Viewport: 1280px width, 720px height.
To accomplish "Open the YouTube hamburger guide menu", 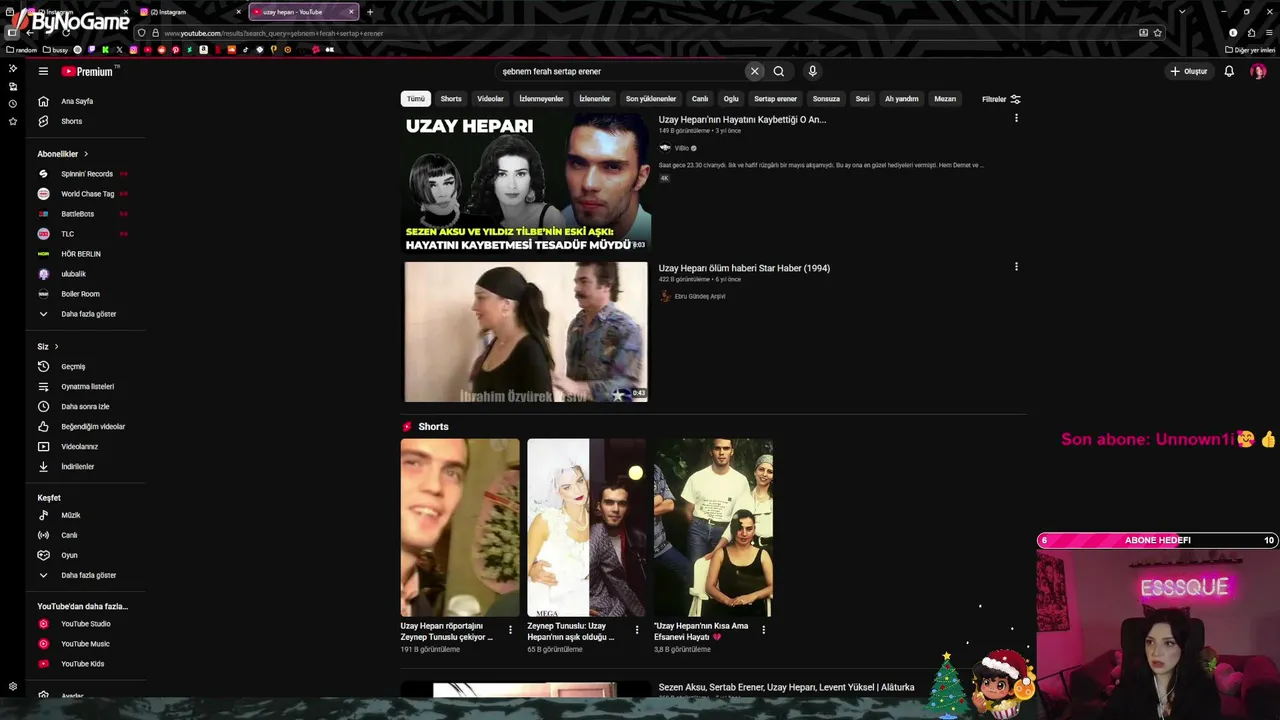I will click(x=43, y=71).
